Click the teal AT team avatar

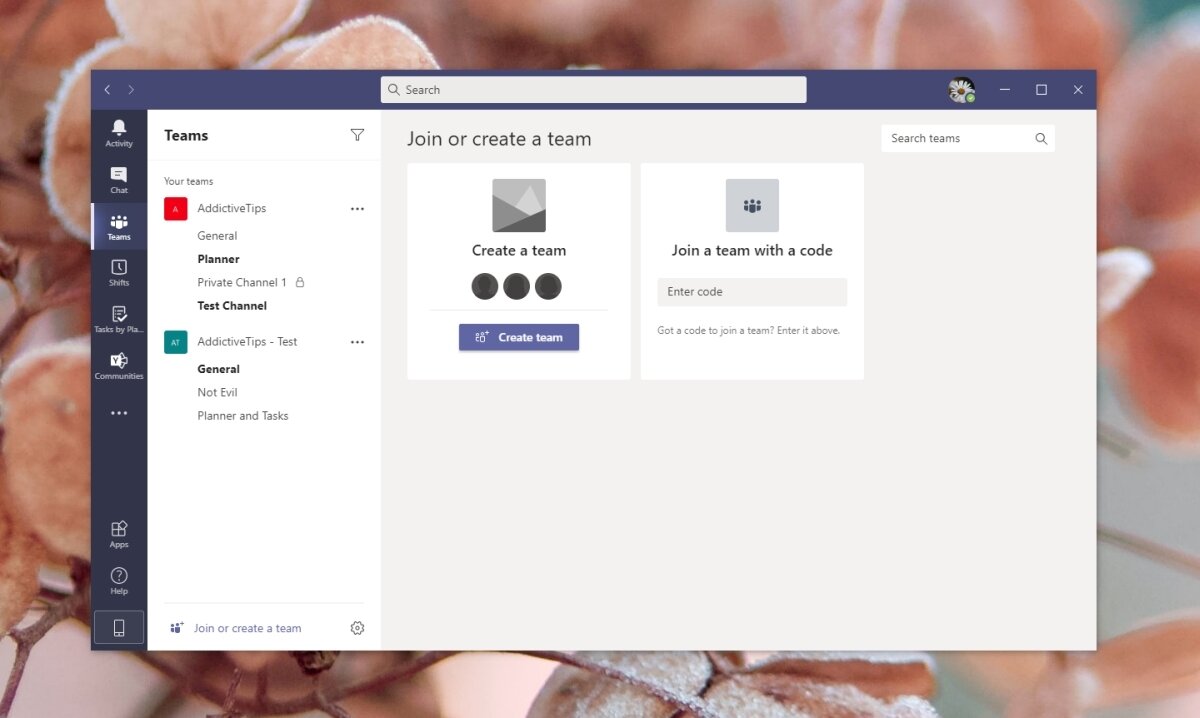tap(176, 342)
